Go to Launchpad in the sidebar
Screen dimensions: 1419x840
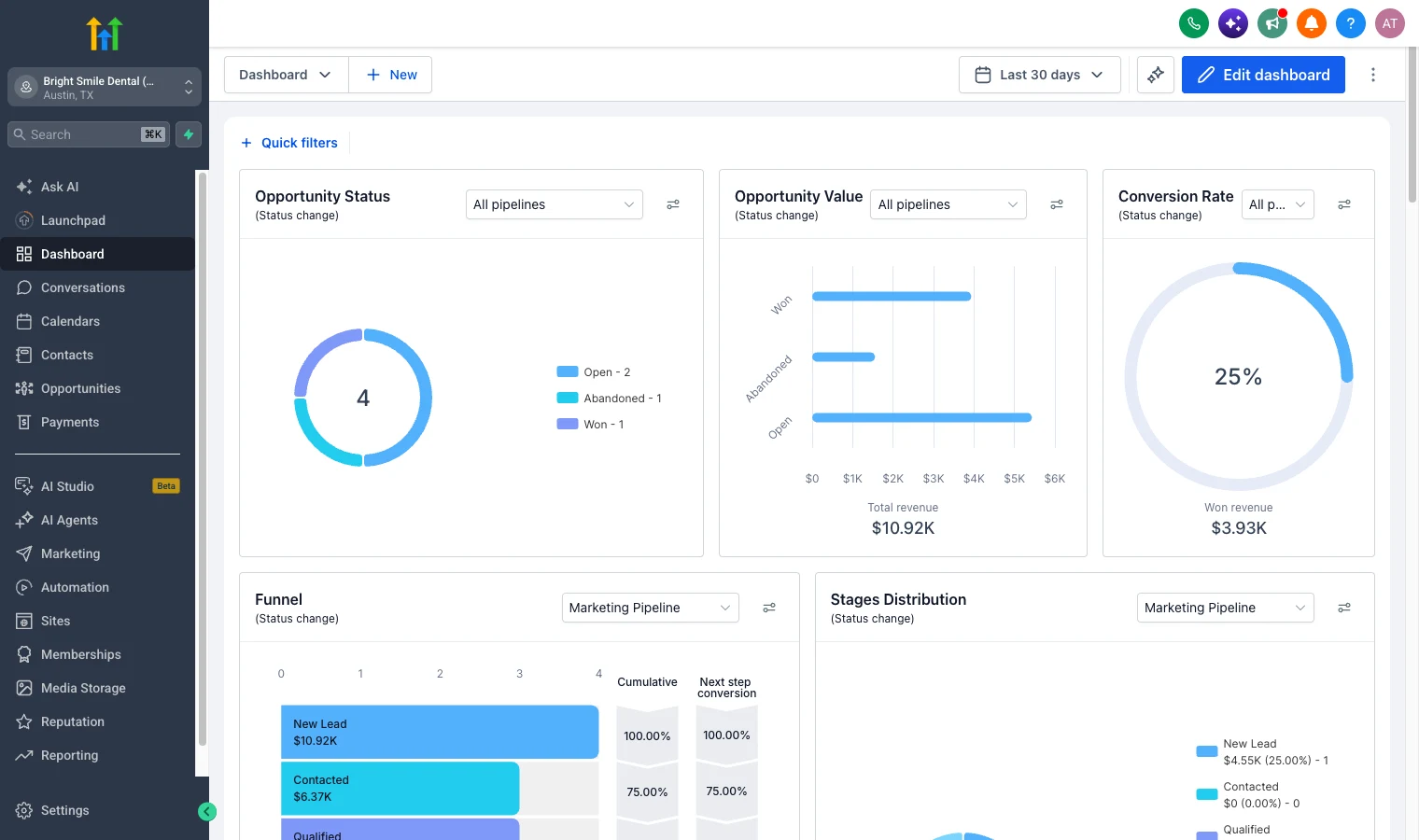(x=98, y=220)
